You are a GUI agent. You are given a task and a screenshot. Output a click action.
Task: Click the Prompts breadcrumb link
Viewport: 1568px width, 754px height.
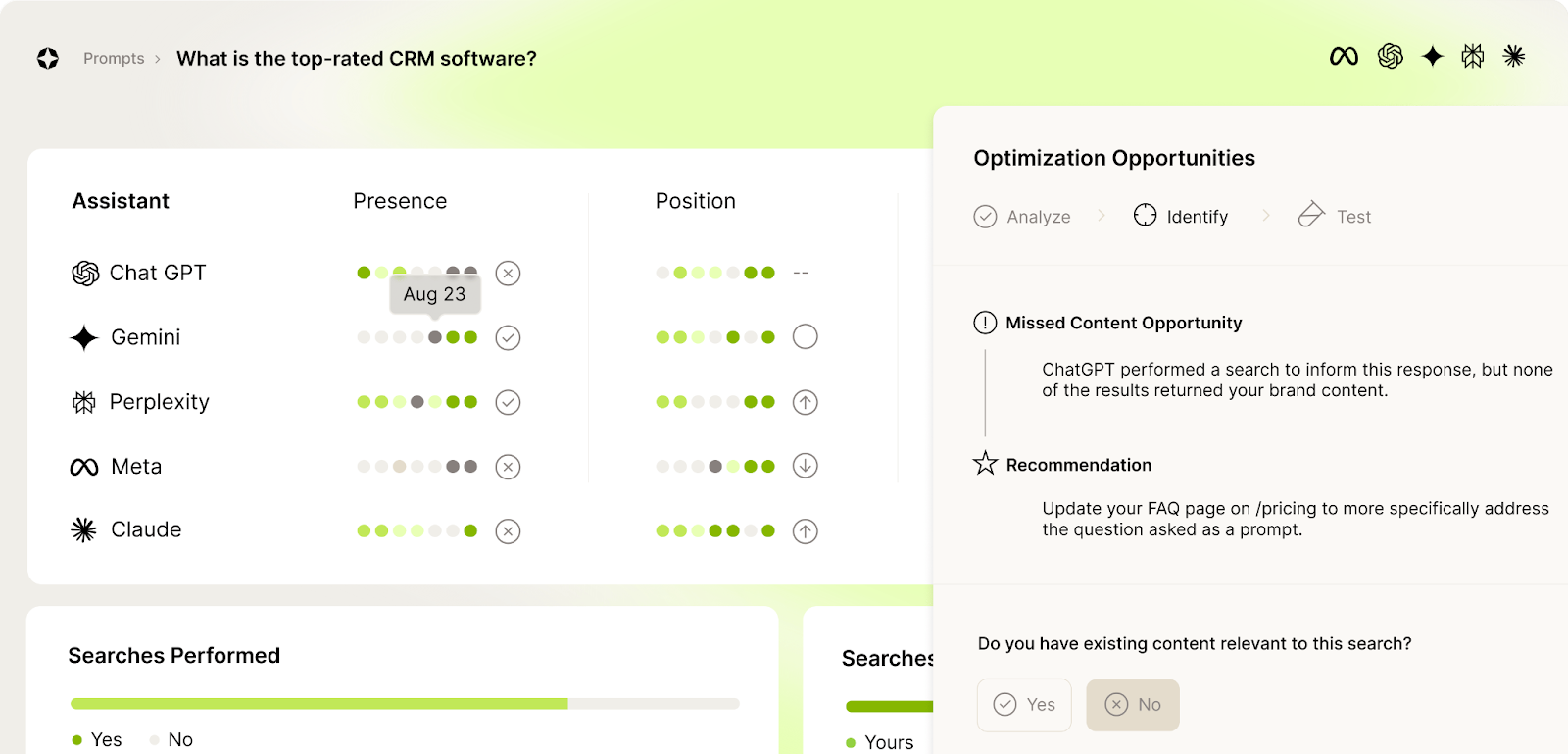click(x=113, y=58)
